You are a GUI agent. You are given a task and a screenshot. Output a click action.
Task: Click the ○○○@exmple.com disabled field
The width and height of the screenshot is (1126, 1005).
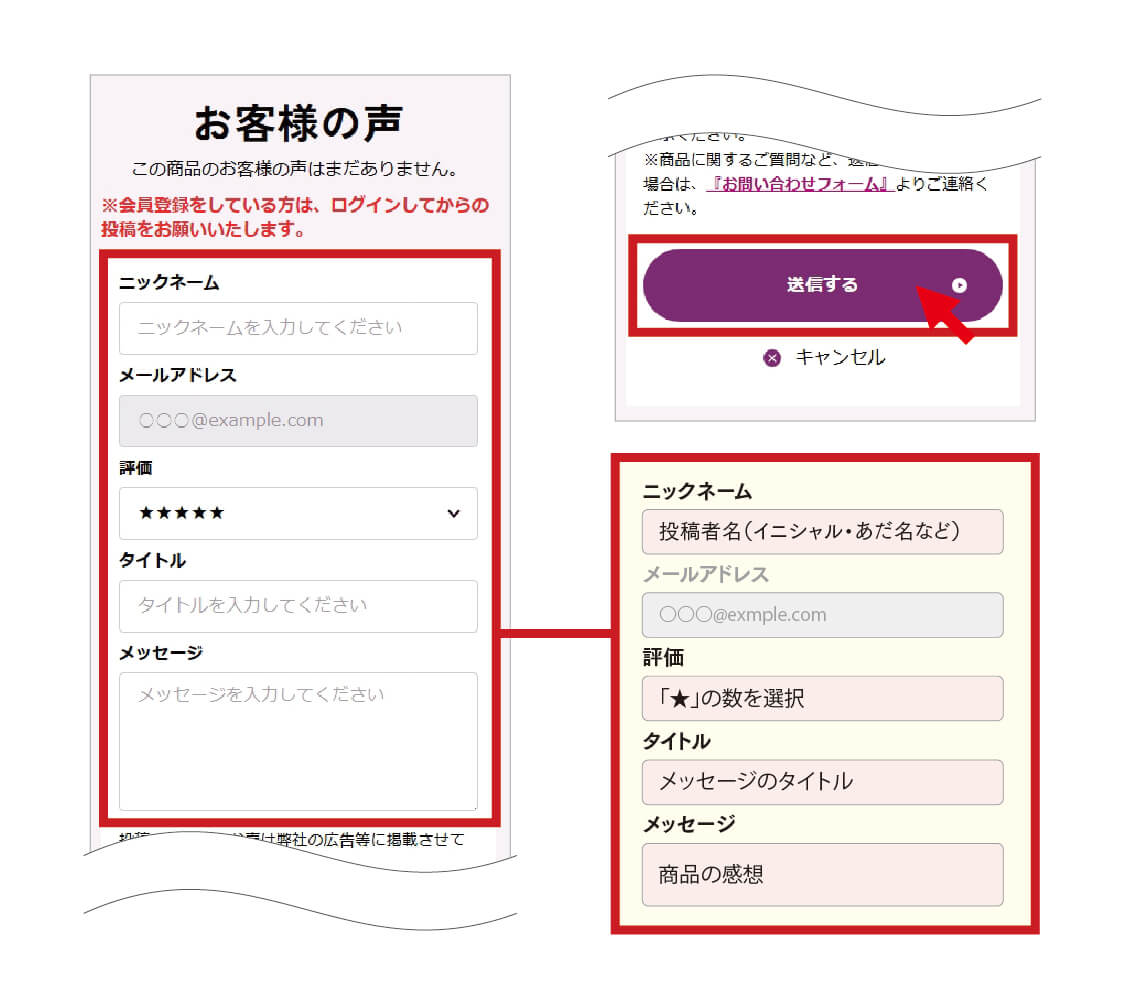tap(821, 615)
